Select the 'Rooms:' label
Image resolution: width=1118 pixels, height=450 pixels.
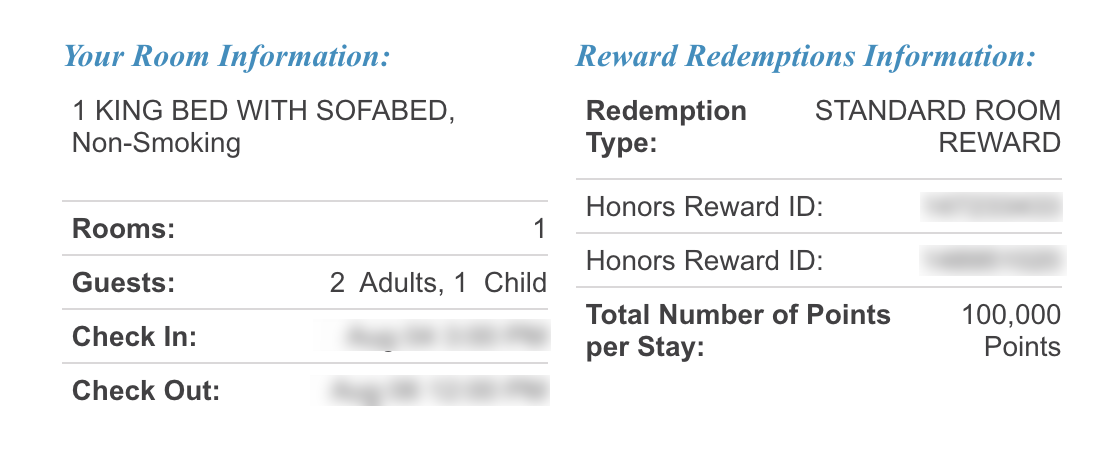(124, 230)
